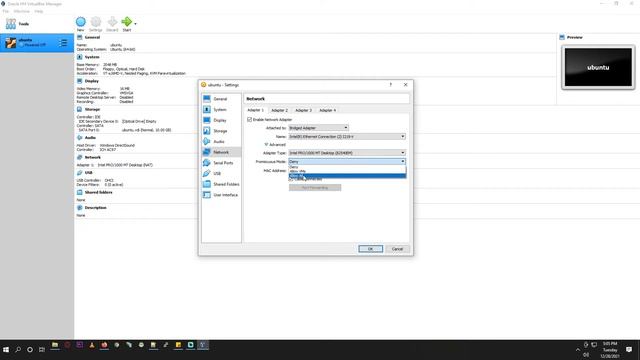Close the Promiscuous Mode combo box
Viewport: 640px width, 360px height.
(347, 162)
